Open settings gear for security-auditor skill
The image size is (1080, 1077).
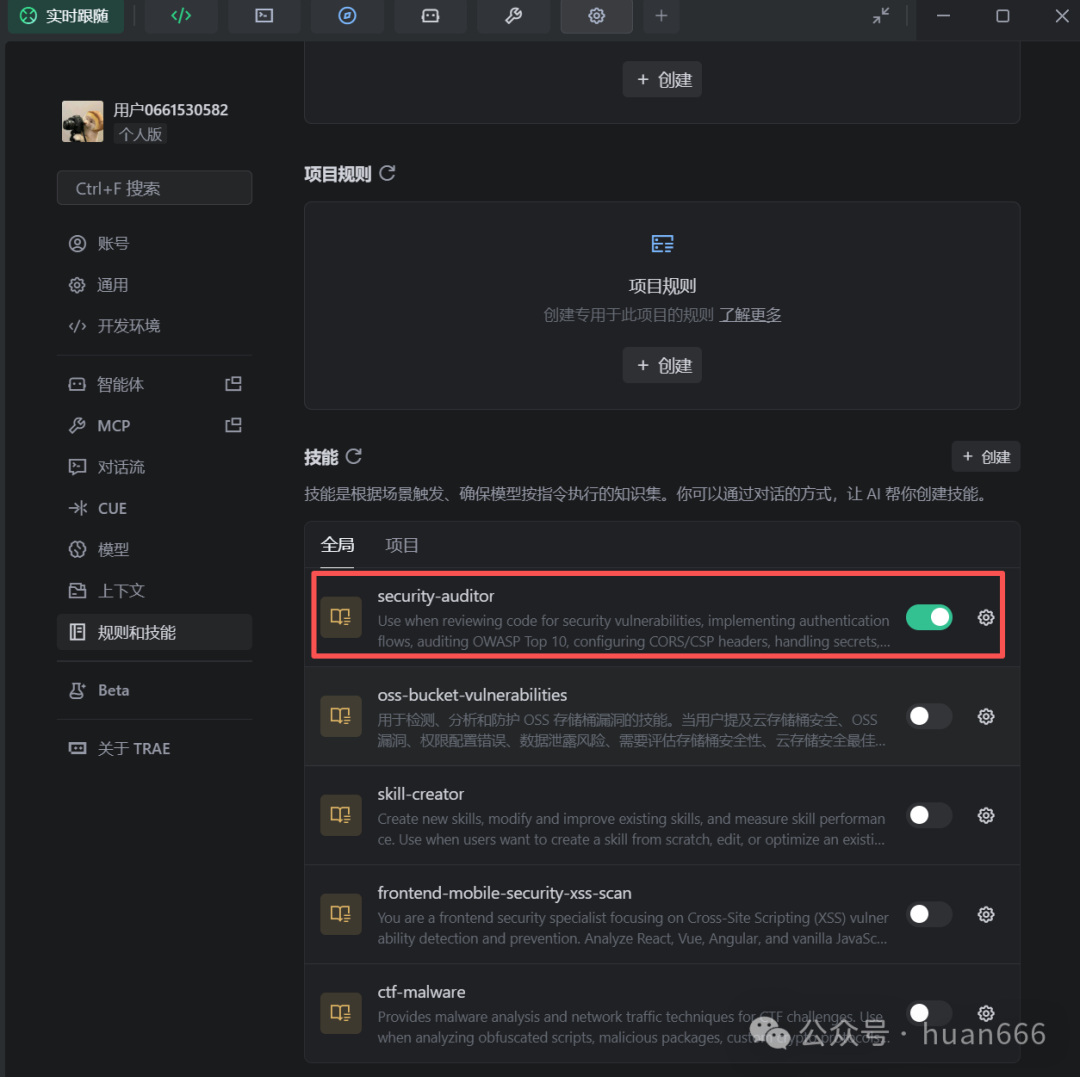(x=986, y=617)
